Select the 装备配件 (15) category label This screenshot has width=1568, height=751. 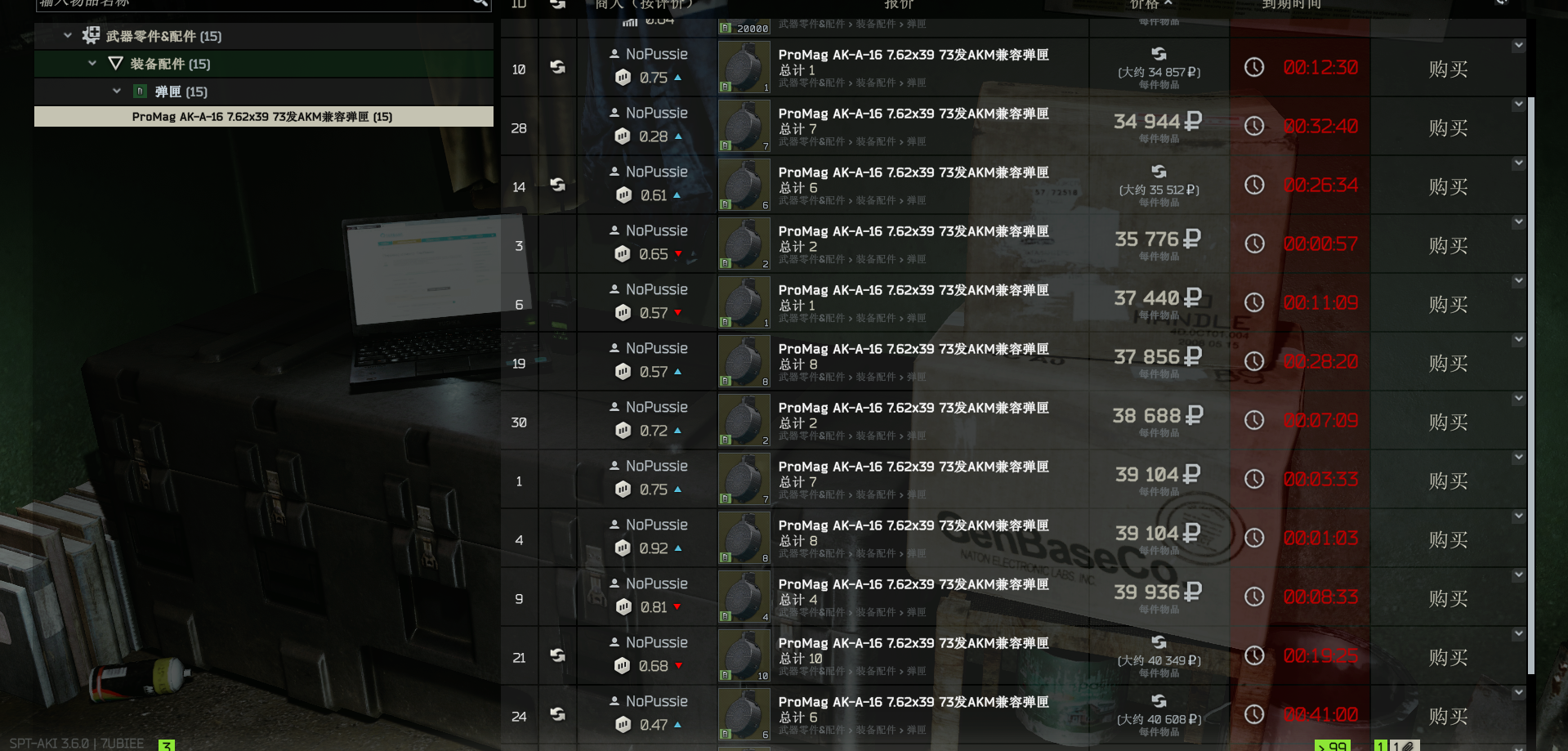coord(170,64)
